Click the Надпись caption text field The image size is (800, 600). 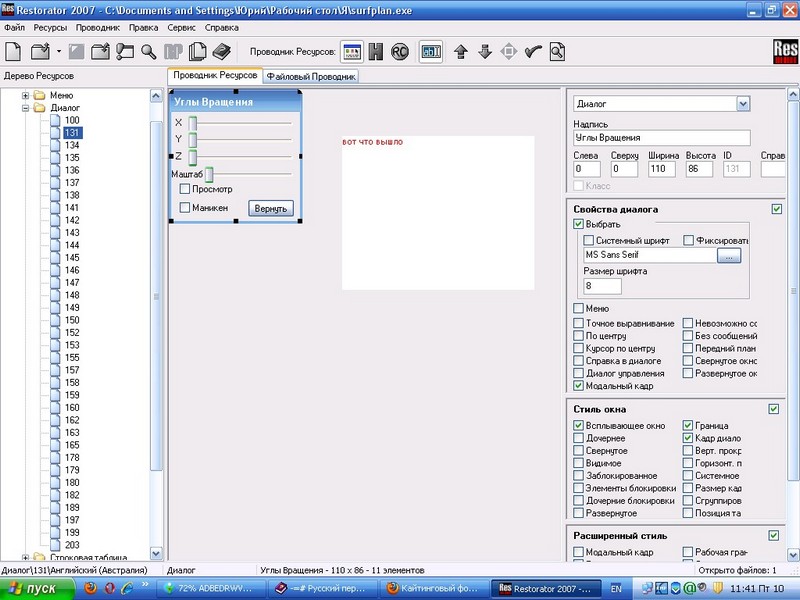click(661, 138)
